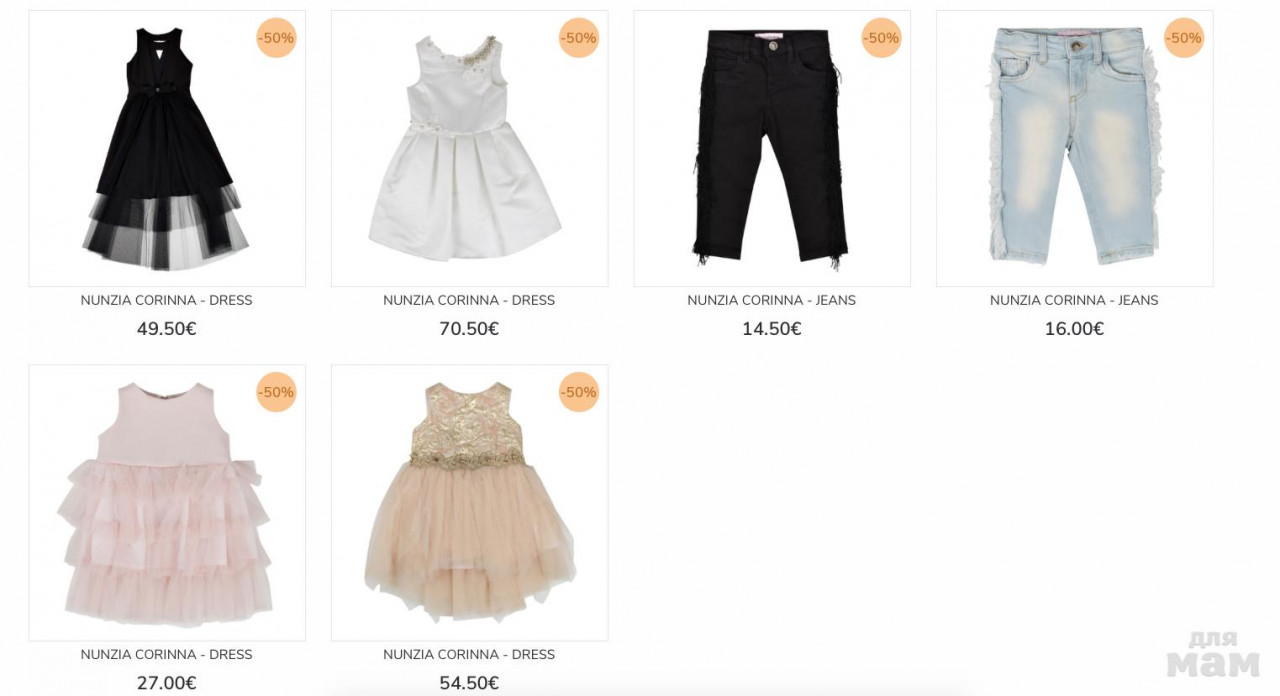Click the -50% badge on the gold dress
1280x696 pixels.
pos(579,392)
